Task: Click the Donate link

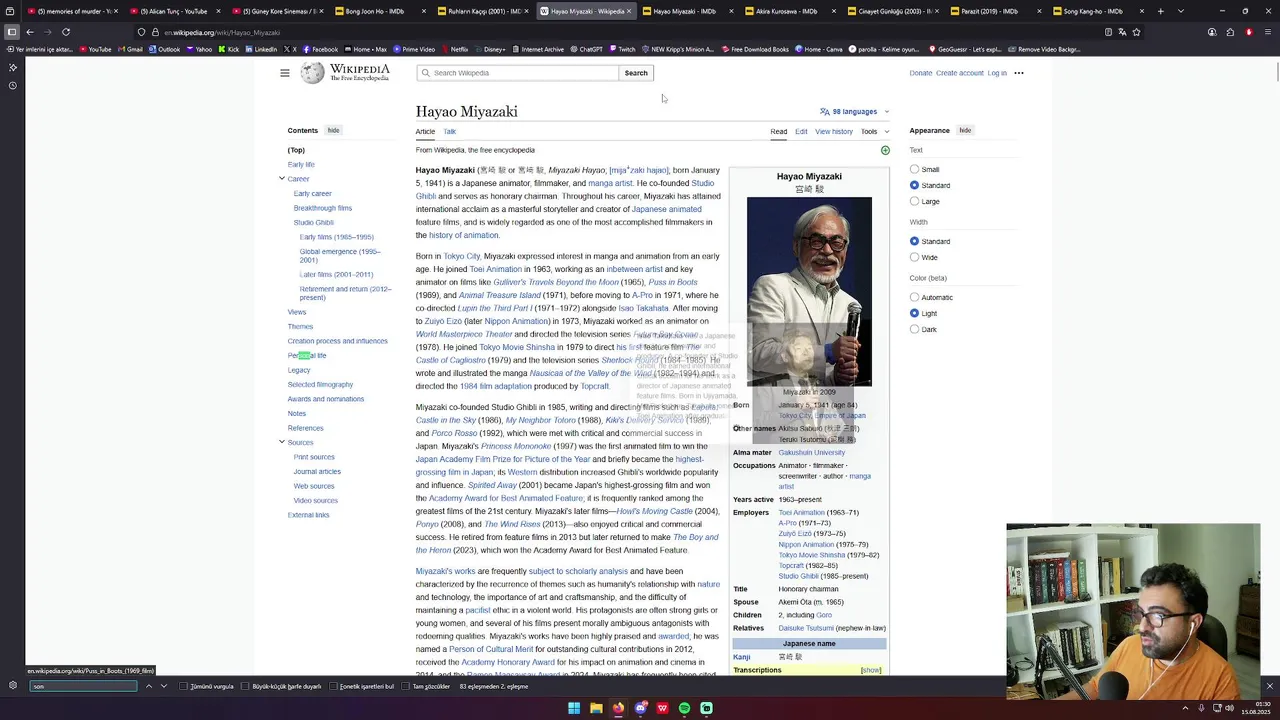Action: pyautogui.click(x=921, y=73)
